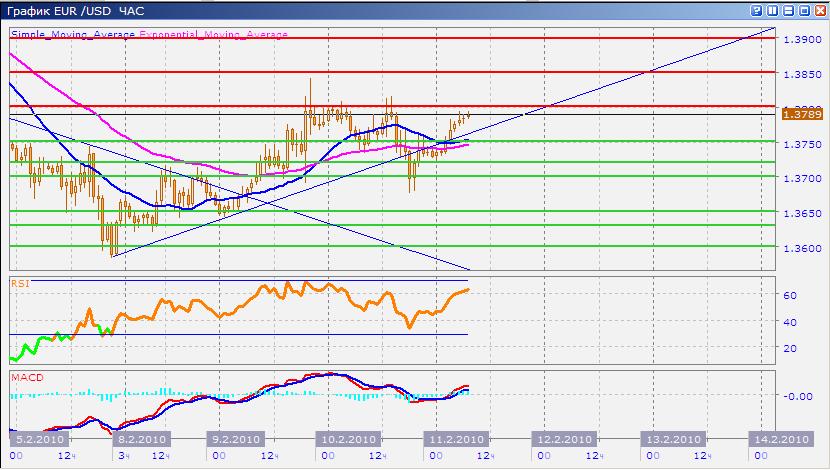Minimize the EUR/USD chart window
Image resolution: width=830 pixels, height=470 pixels.
(788, 11)
